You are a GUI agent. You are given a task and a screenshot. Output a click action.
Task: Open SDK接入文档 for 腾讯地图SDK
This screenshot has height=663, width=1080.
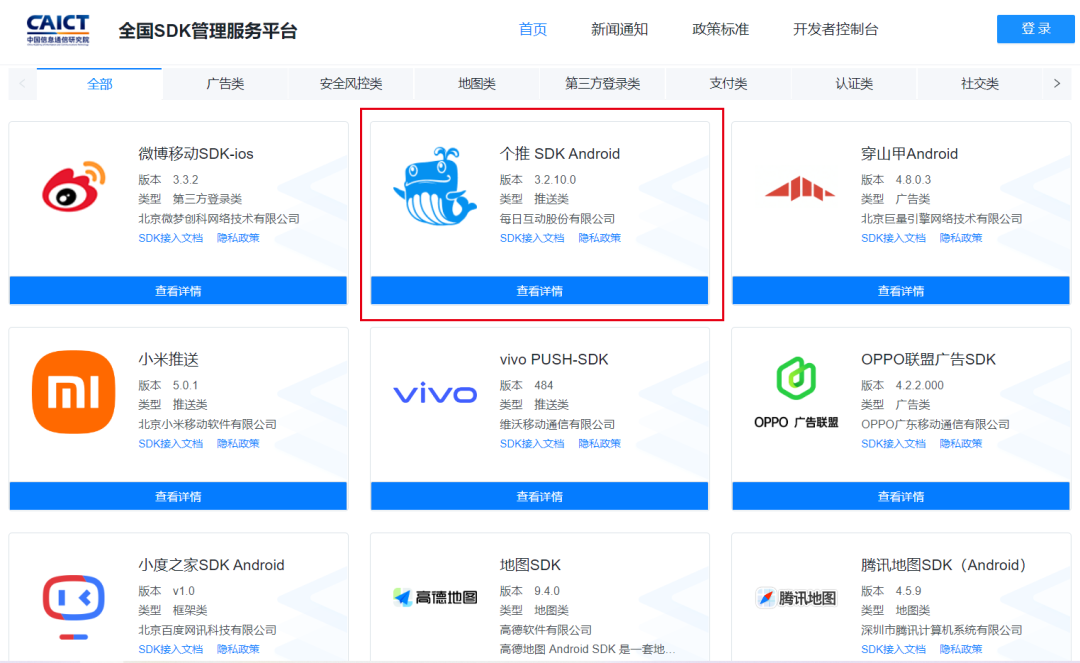pos(893,649)
